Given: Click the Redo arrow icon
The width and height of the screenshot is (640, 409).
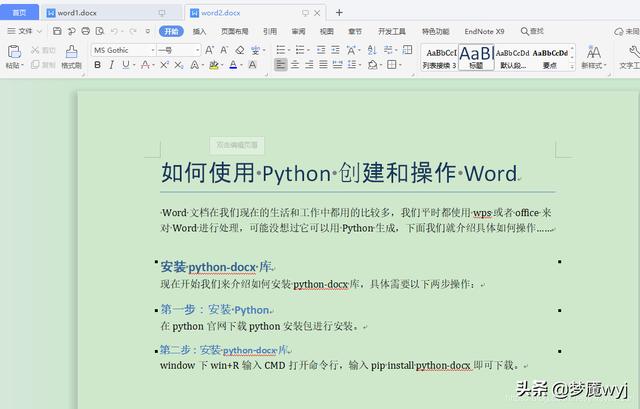Looking at the screenshot, I should 133,31.
